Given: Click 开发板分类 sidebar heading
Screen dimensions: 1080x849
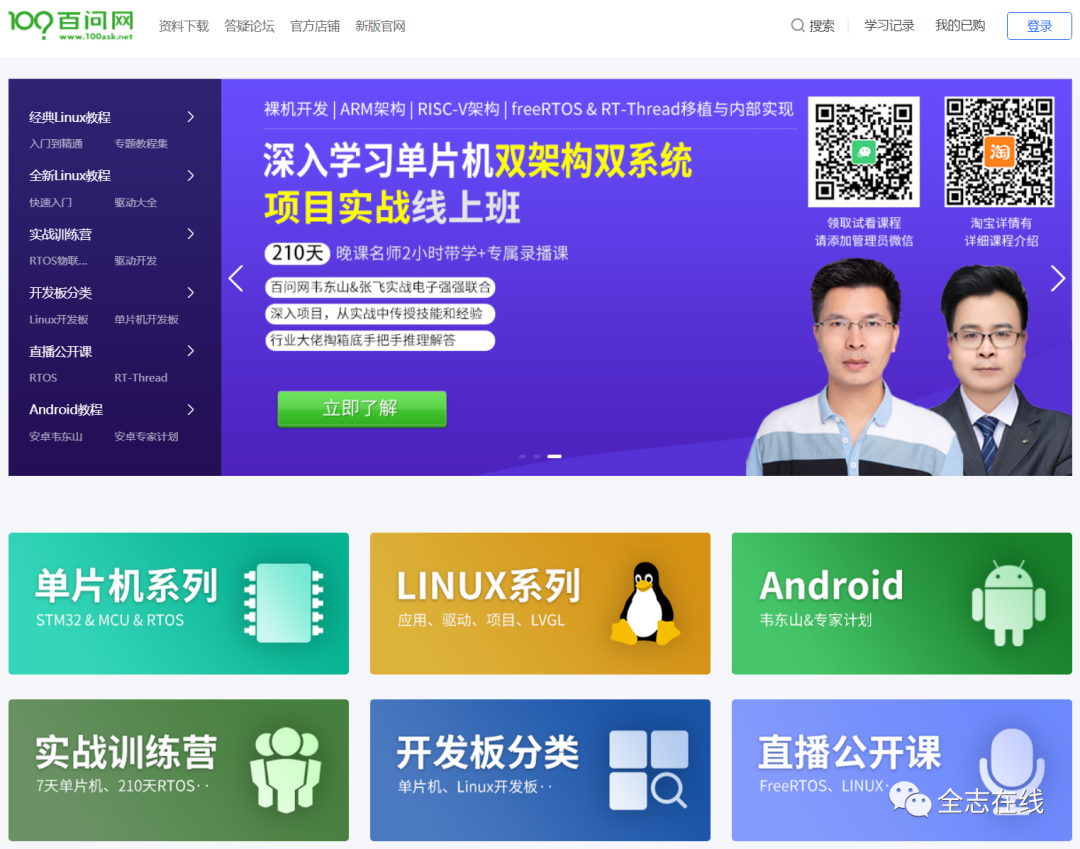Looking at the screenshot, I should pyautogui.click(x=61, y=293).
